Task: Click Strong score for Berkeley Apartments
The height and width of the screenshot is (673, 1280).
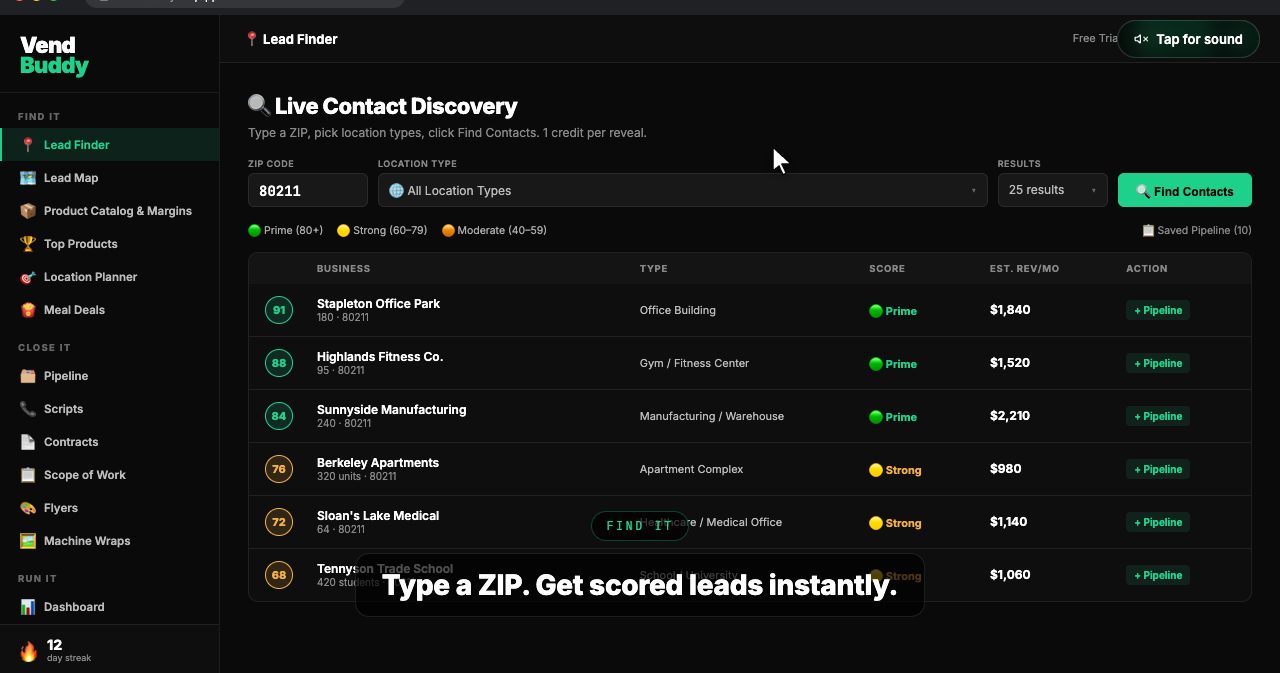Action: click(895, 470)
